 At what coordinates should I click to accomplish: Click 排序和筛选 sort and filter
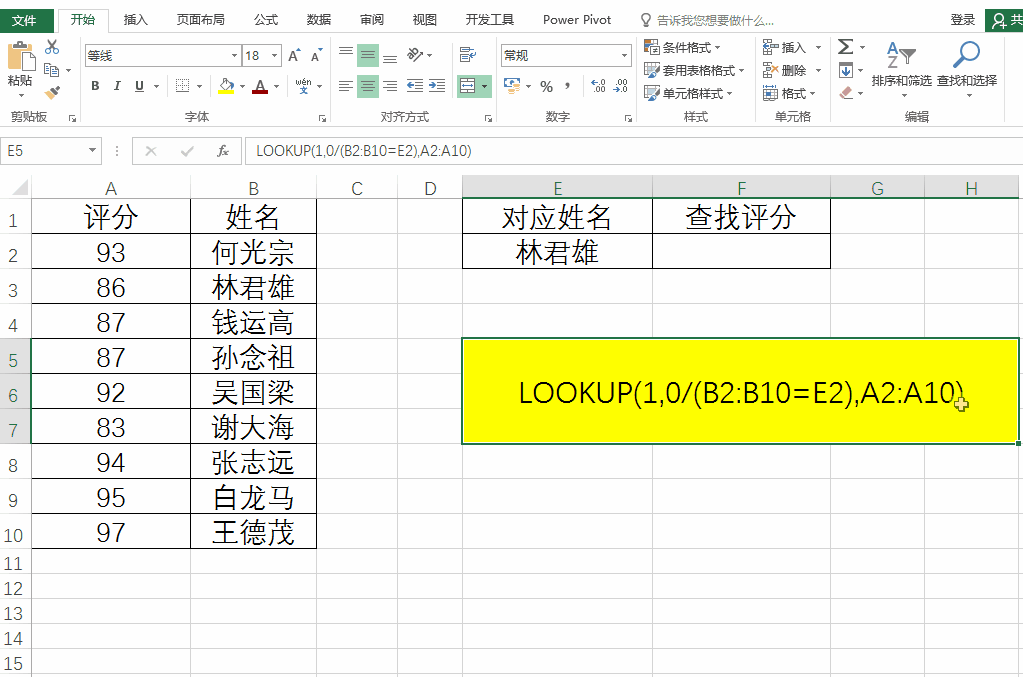coord(902,70)
